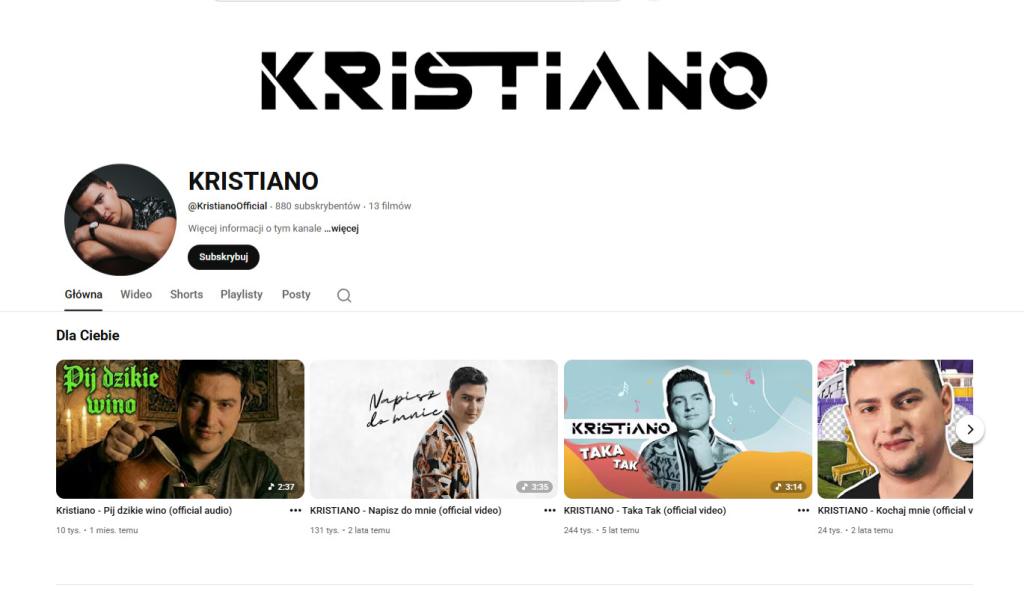Select the Główna tab
The image size is (1024, 593).
(x=83, y=295)
